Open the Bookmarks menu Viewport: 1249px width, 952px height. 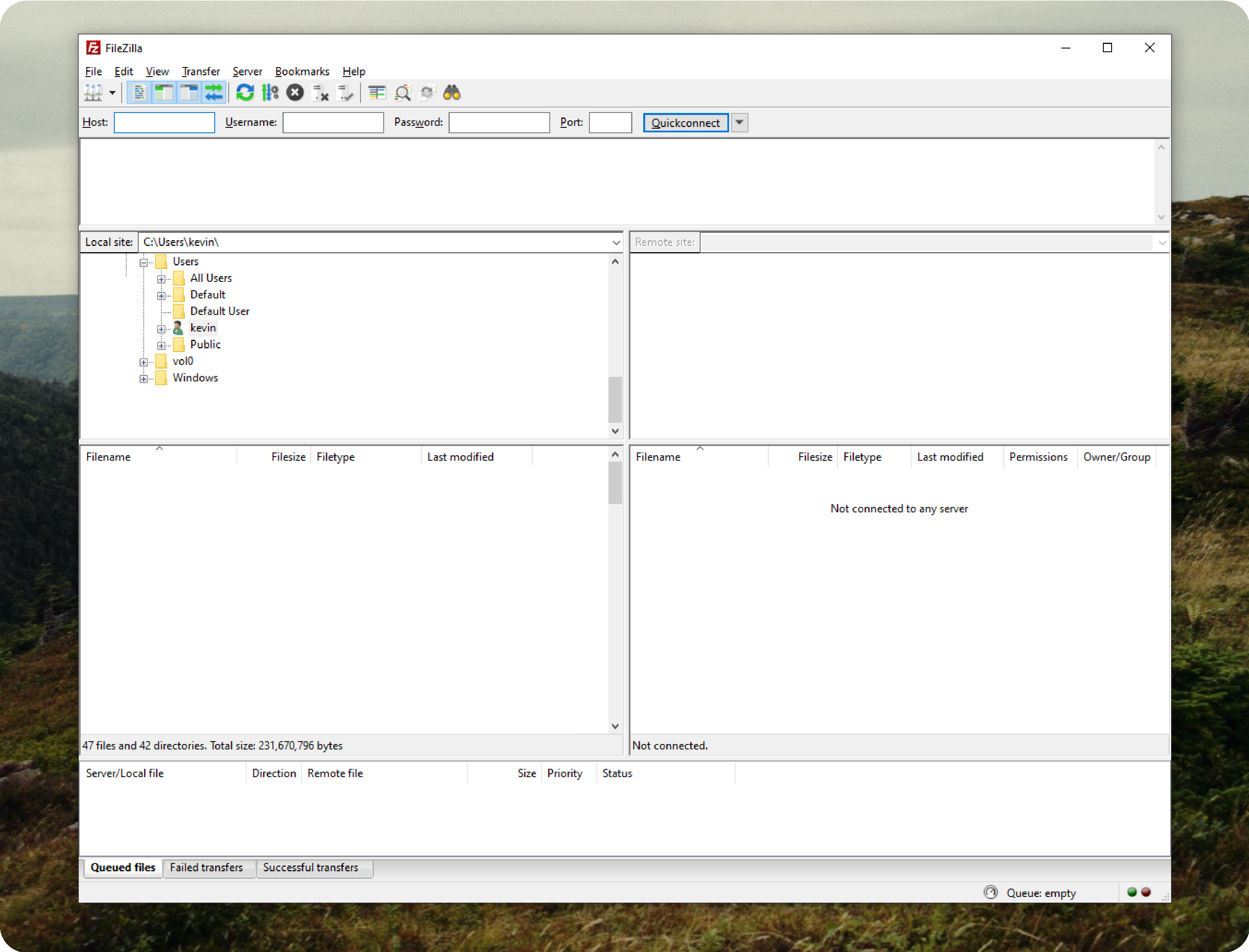tap(302, 71)
